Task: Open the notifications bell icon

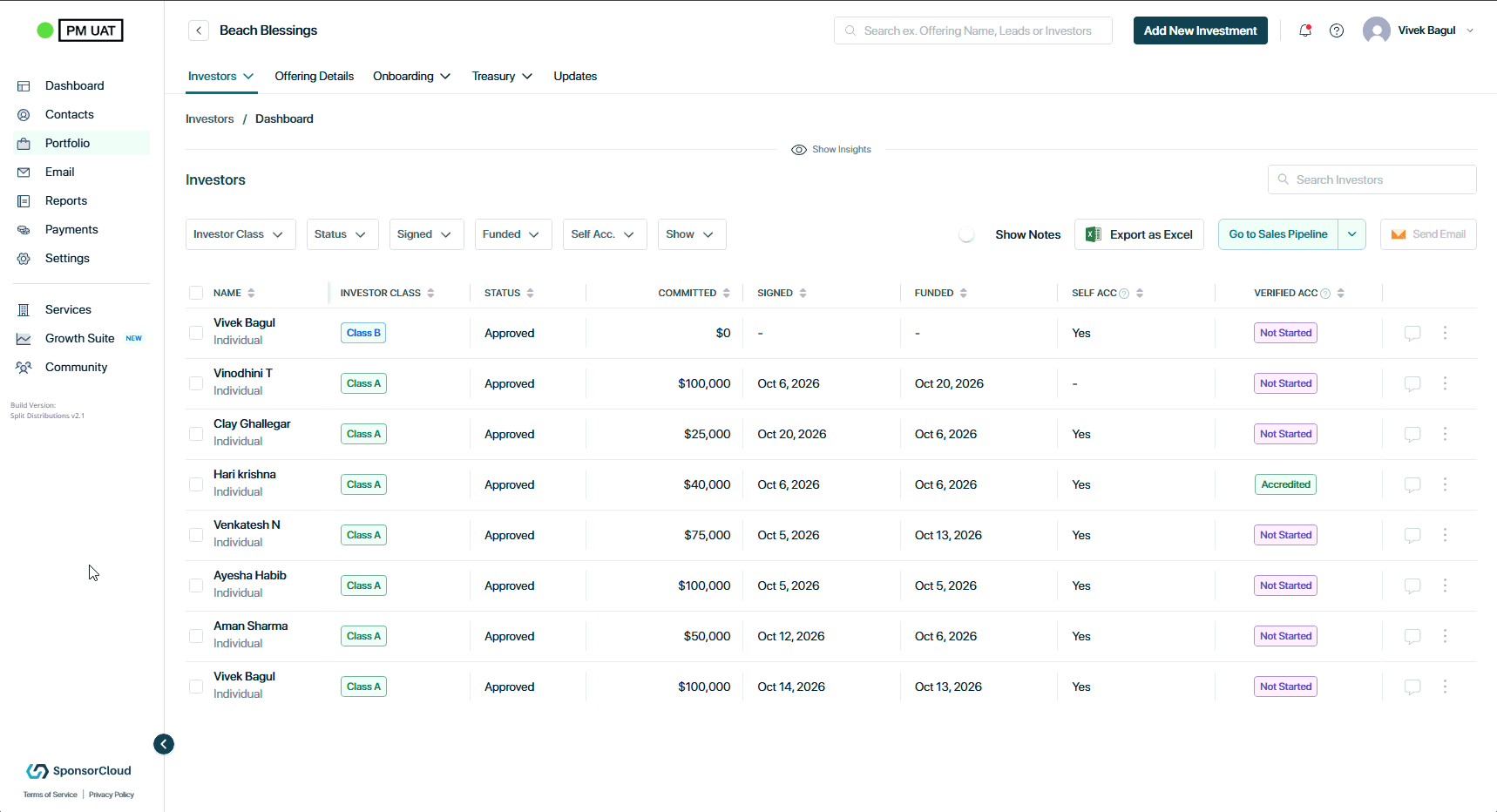Action: click(1305, 30)
